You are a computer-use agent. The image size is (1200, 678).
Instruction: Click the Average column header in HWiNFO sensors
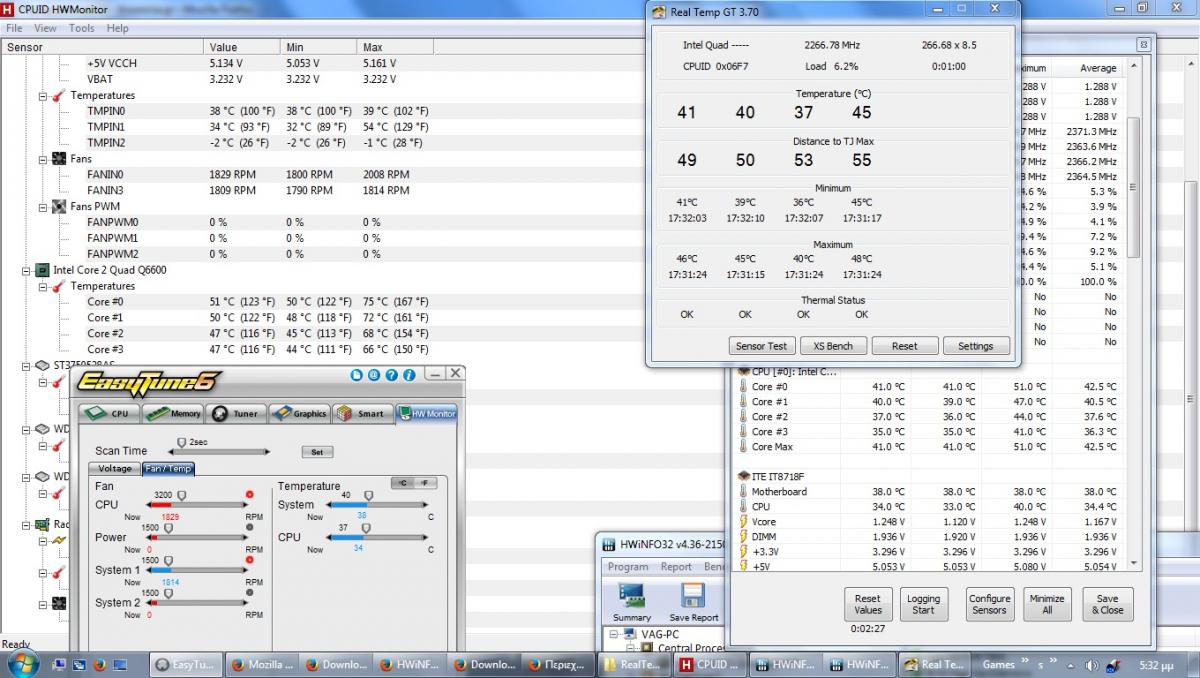(1097, 68)
